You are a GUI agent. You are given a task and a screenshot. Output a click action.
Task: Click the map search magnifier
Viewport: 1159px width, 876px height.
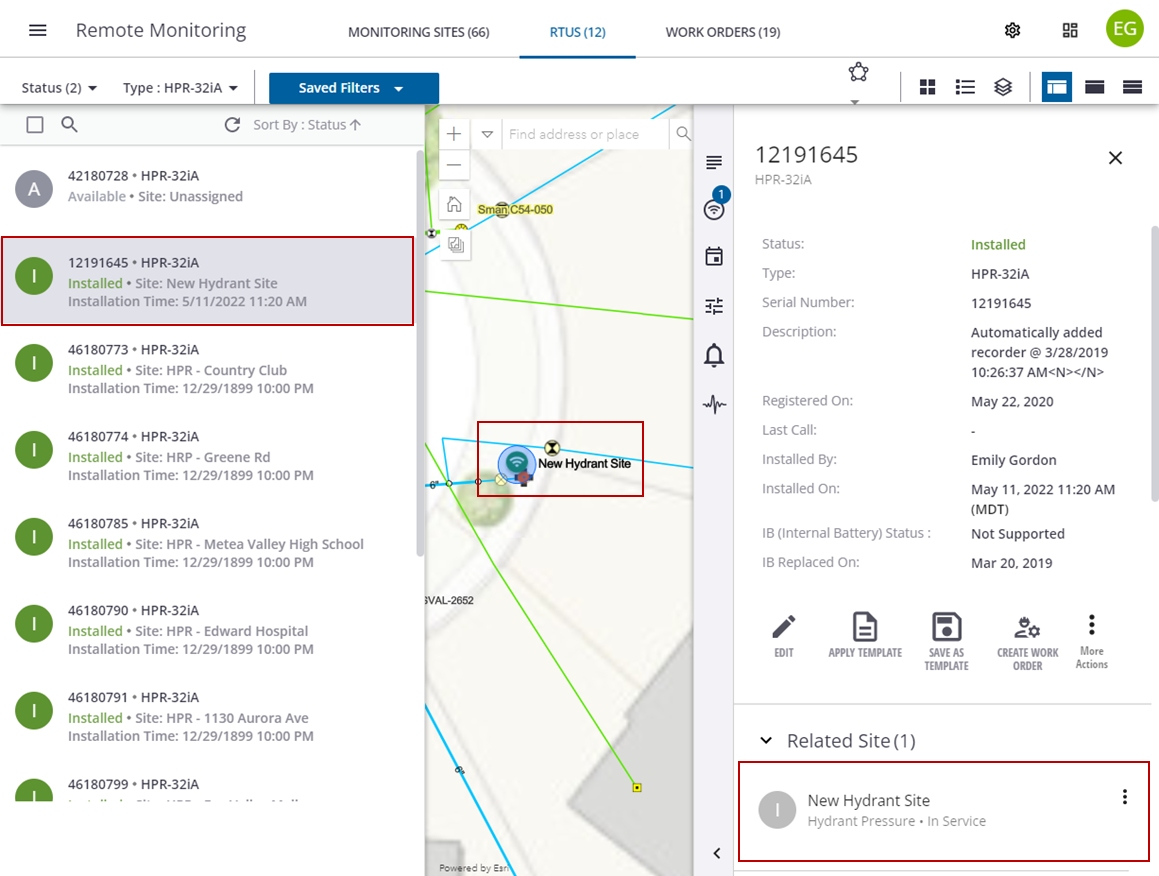pos(683,134)
